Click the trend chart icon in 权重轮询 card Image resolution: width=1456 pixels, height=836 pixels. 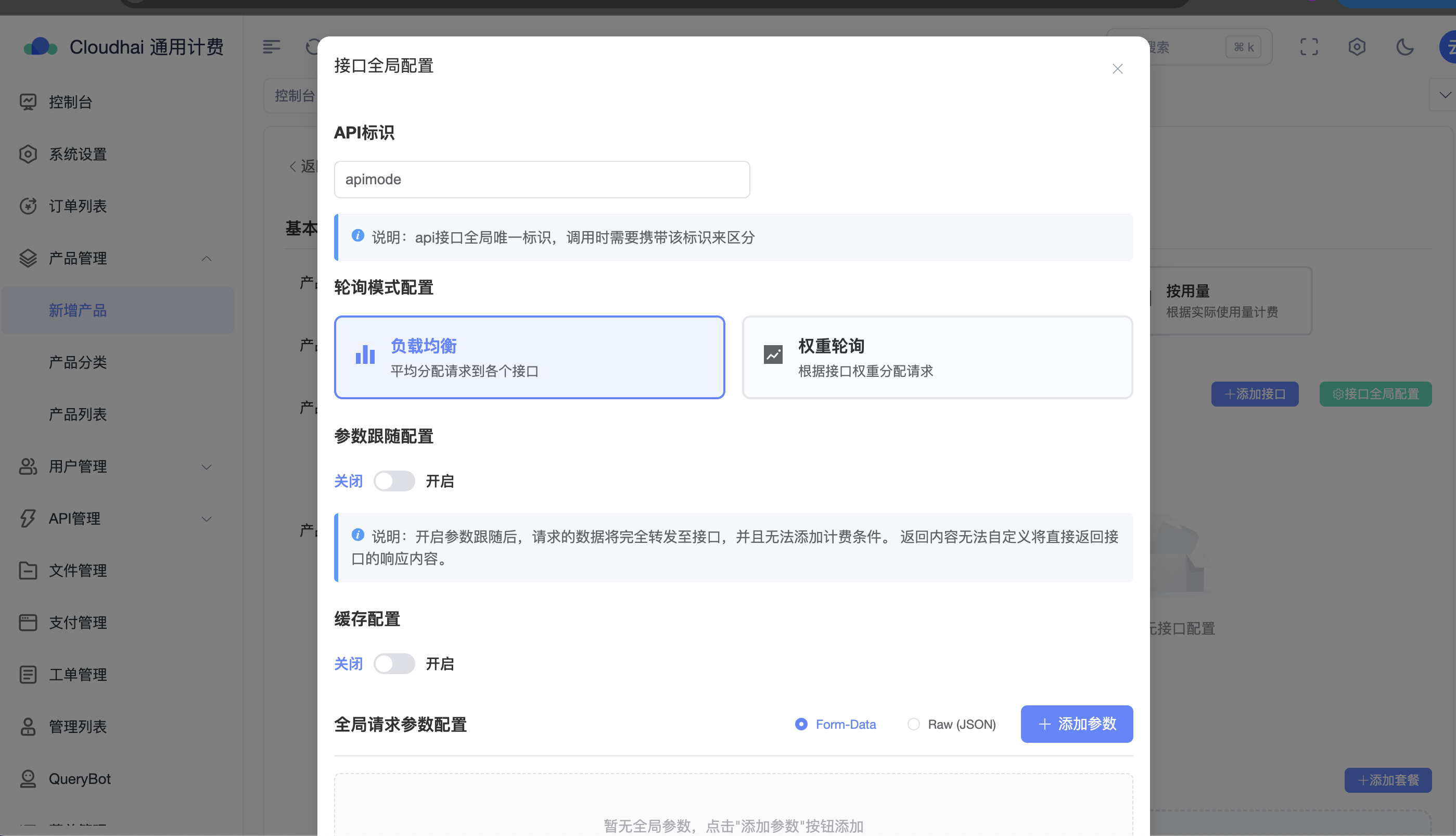point(773,354)
